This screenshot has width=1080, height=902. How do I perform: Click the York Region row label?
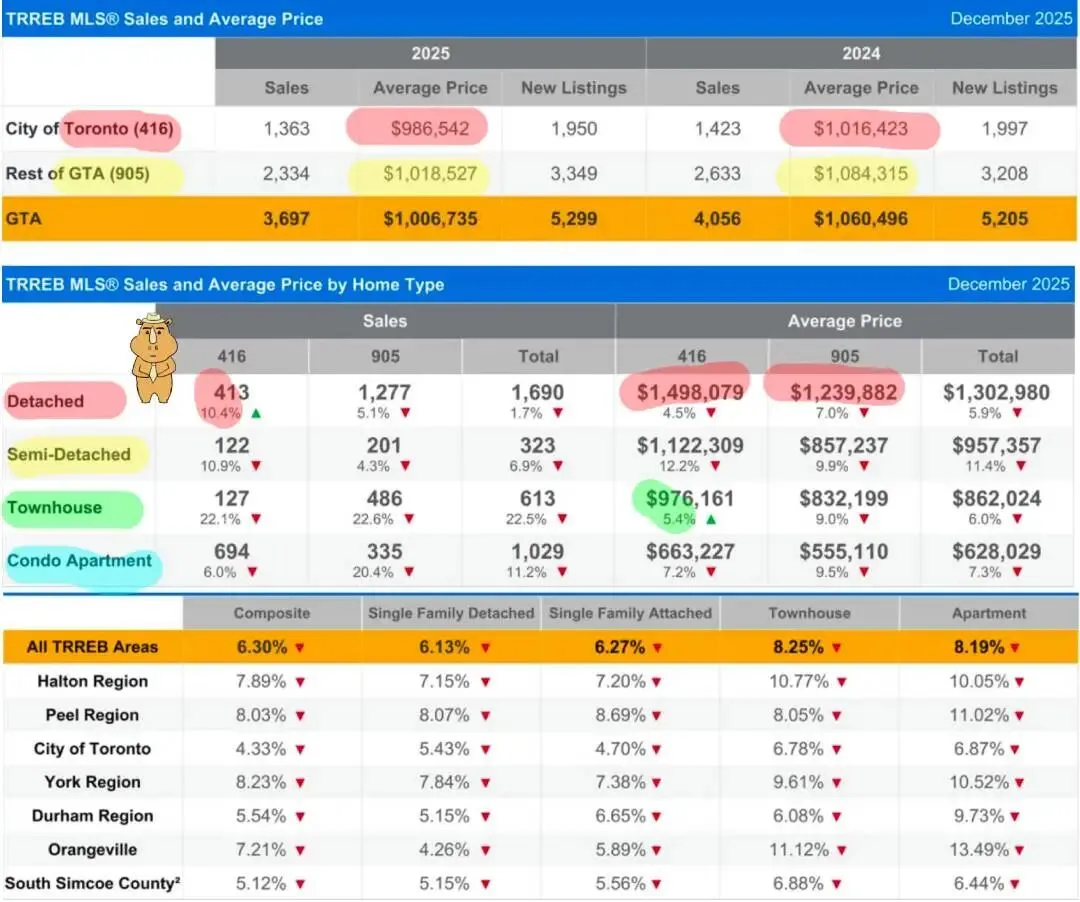[x=92, y=782]
